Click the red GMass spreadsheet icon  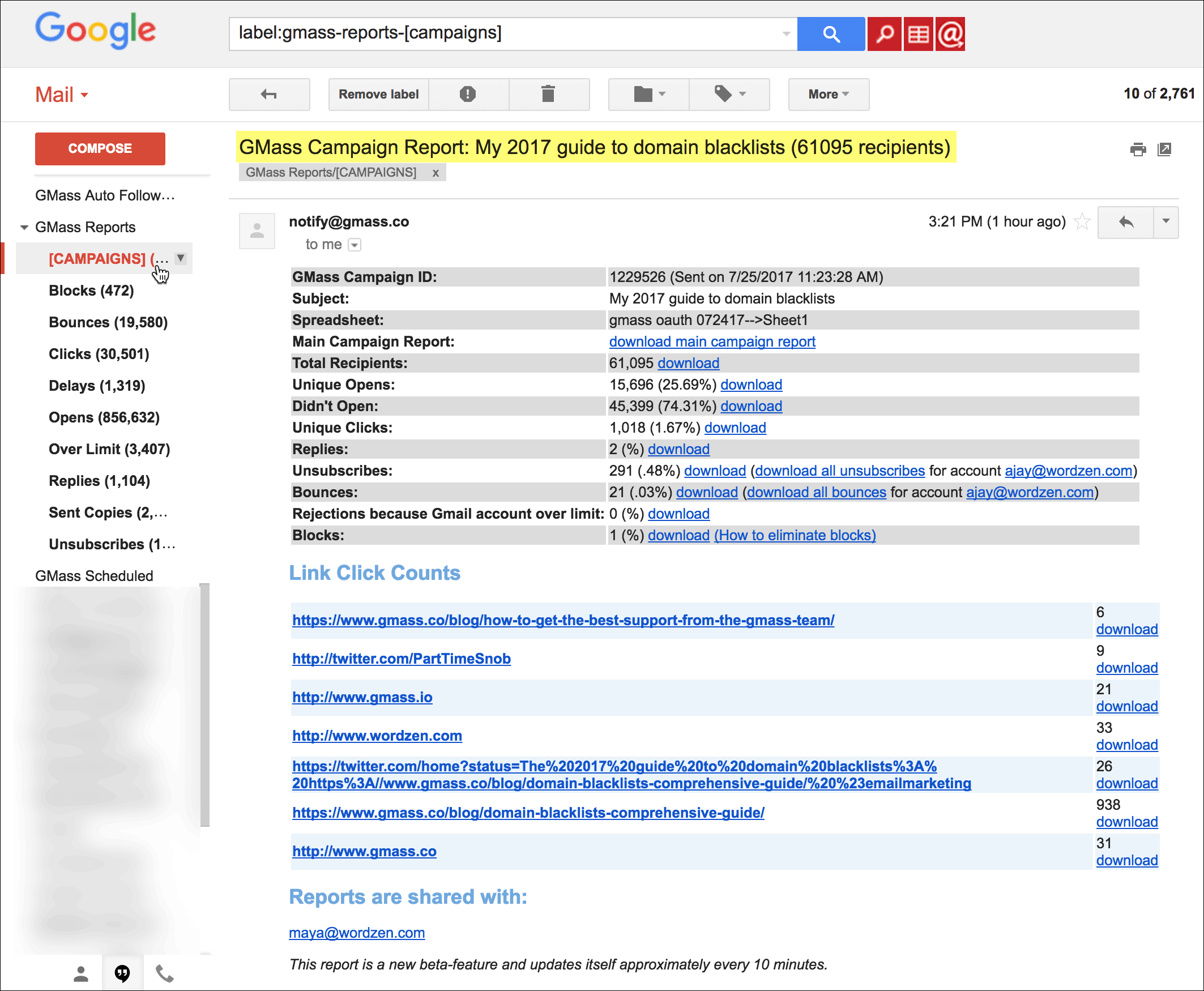pyautogui.click(x=918, y=34)
